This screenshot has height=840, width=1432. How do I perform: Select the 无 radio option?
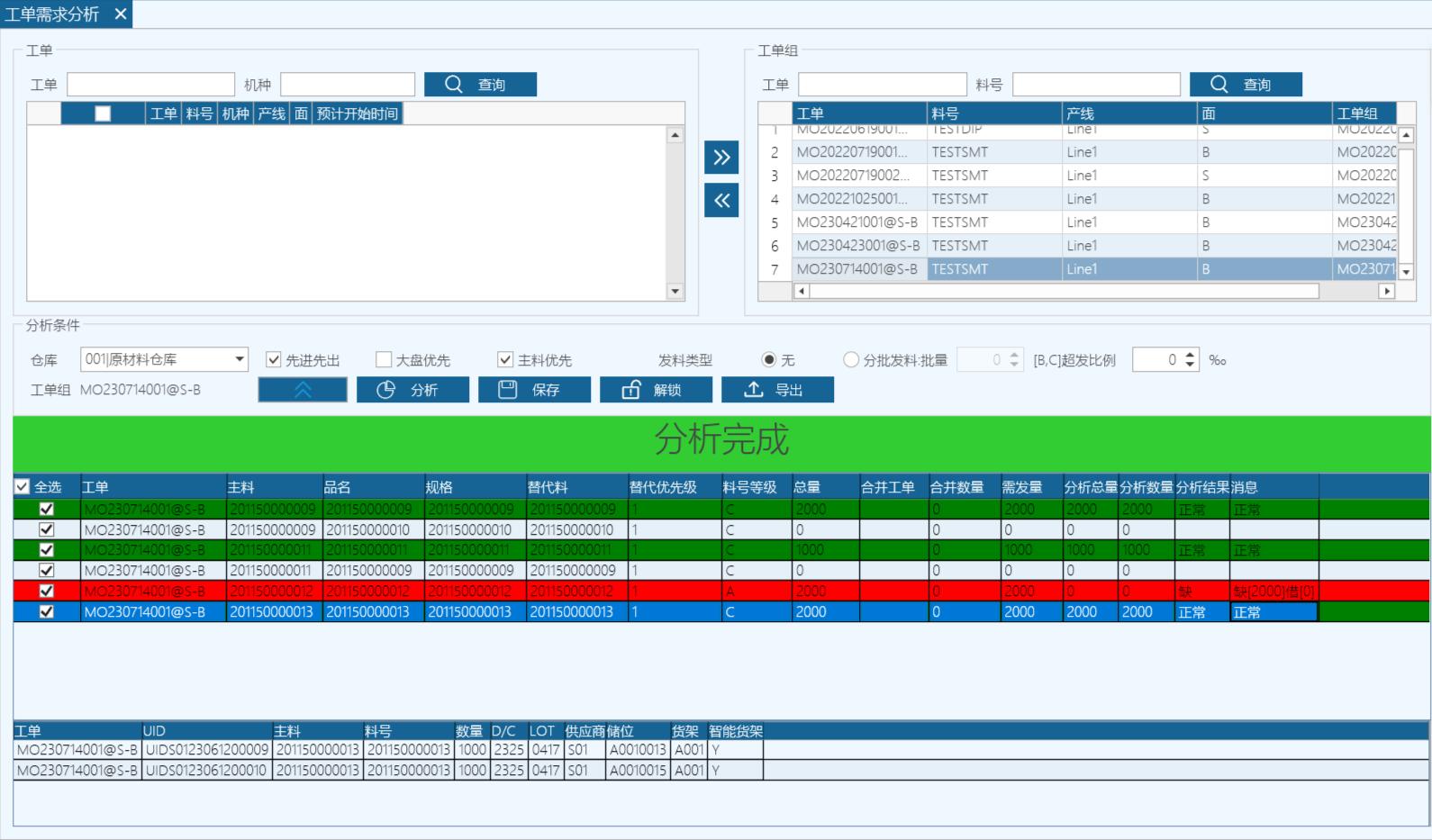click(769, 360)
